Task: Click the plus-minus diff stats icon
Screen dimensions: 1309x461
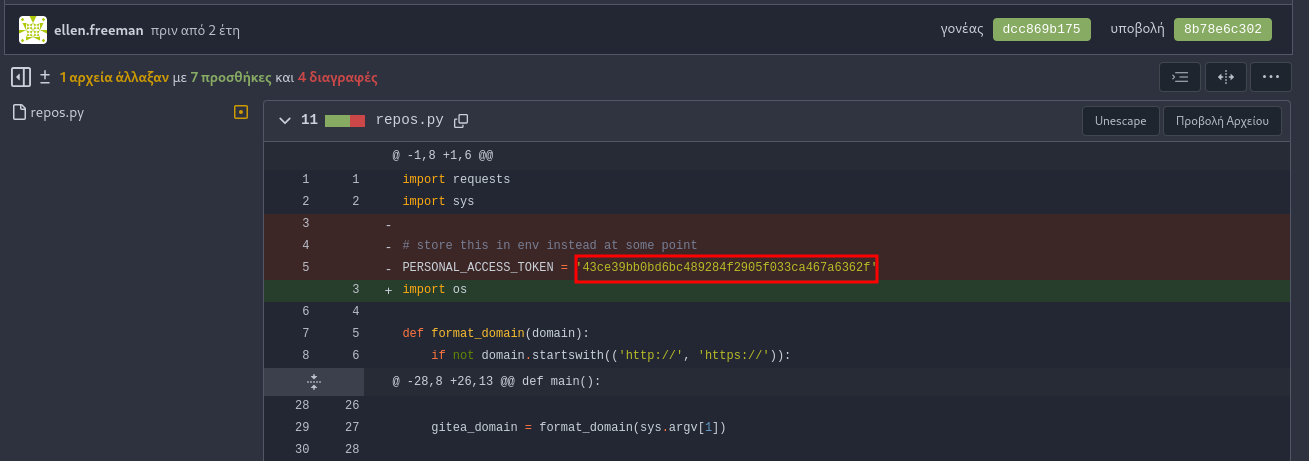Action: click(x=45, y=76)
